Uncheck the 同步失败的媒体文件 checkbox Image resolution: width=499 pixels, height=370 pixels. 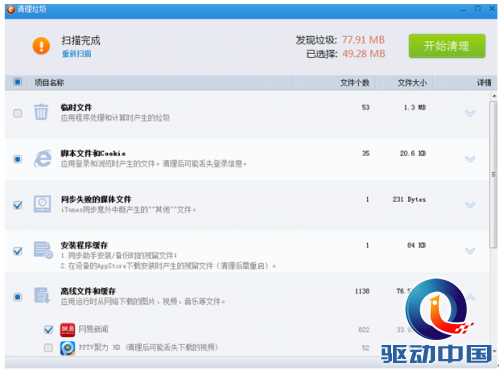pyautogui.click(x=18, y=205)
